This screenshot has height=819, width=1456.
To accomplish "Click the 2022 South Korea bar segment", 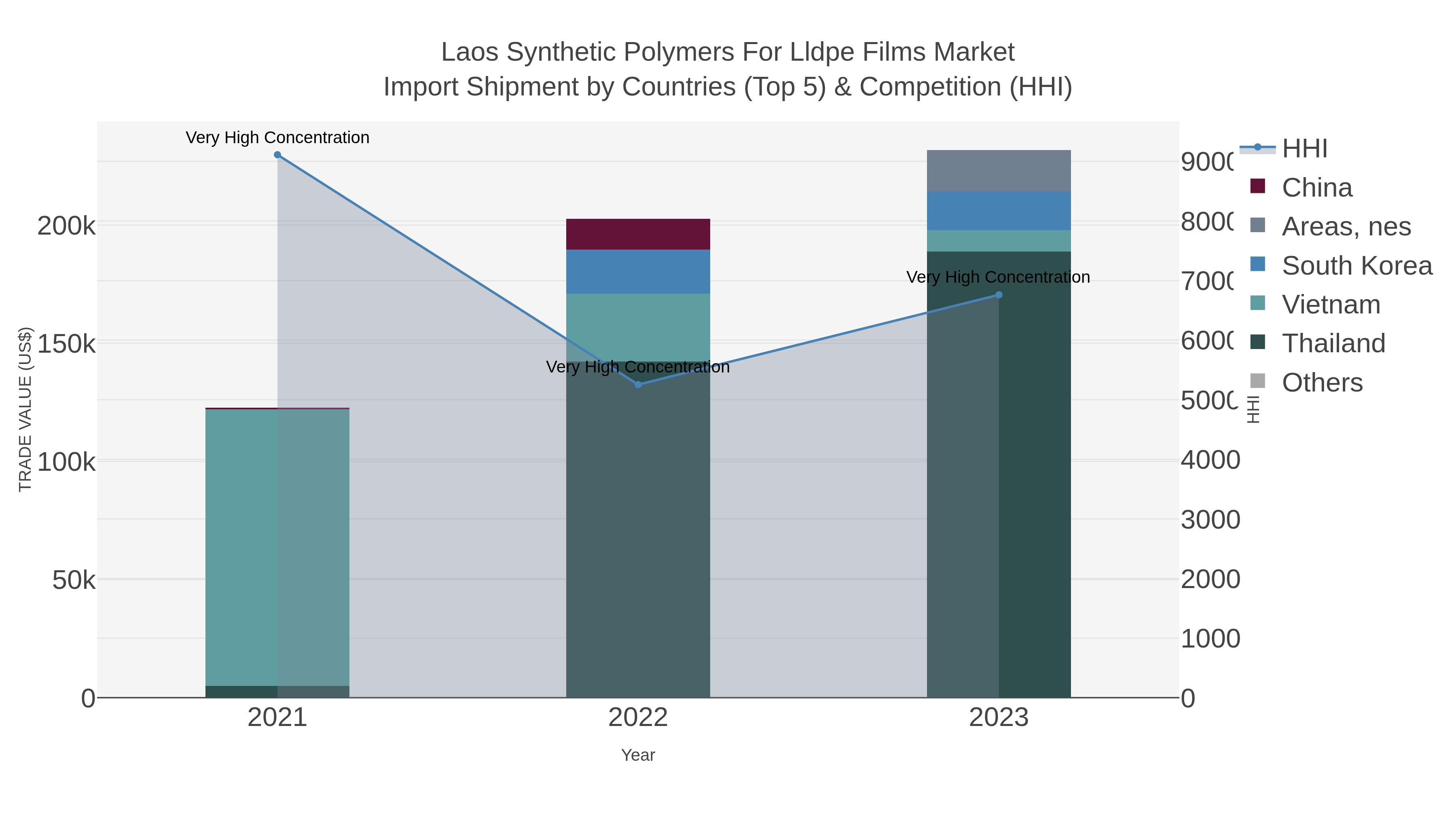I will click(x=638, y=272).
